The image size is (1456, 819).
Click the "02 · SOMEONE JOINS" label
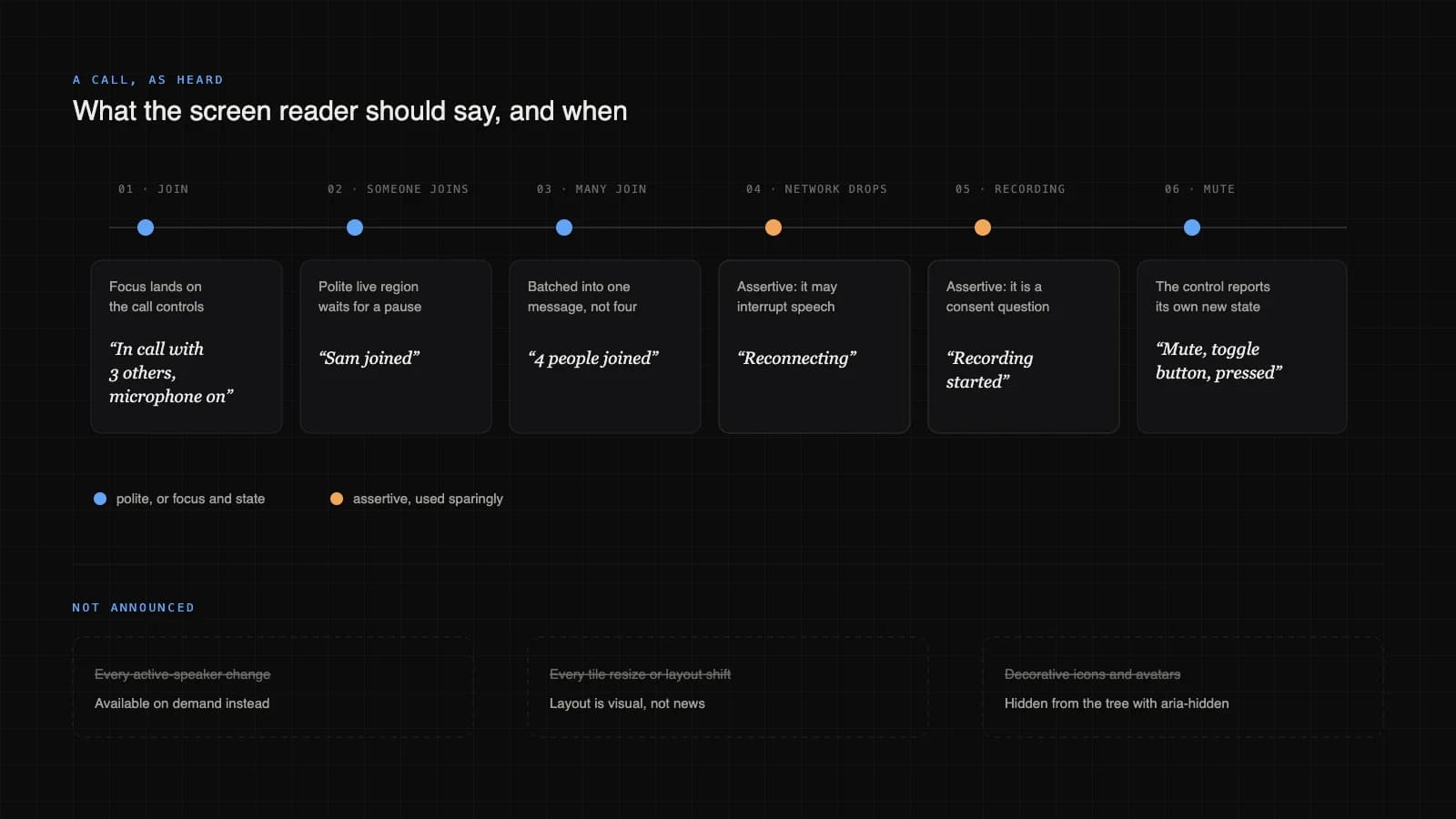[x=398, y=189]
